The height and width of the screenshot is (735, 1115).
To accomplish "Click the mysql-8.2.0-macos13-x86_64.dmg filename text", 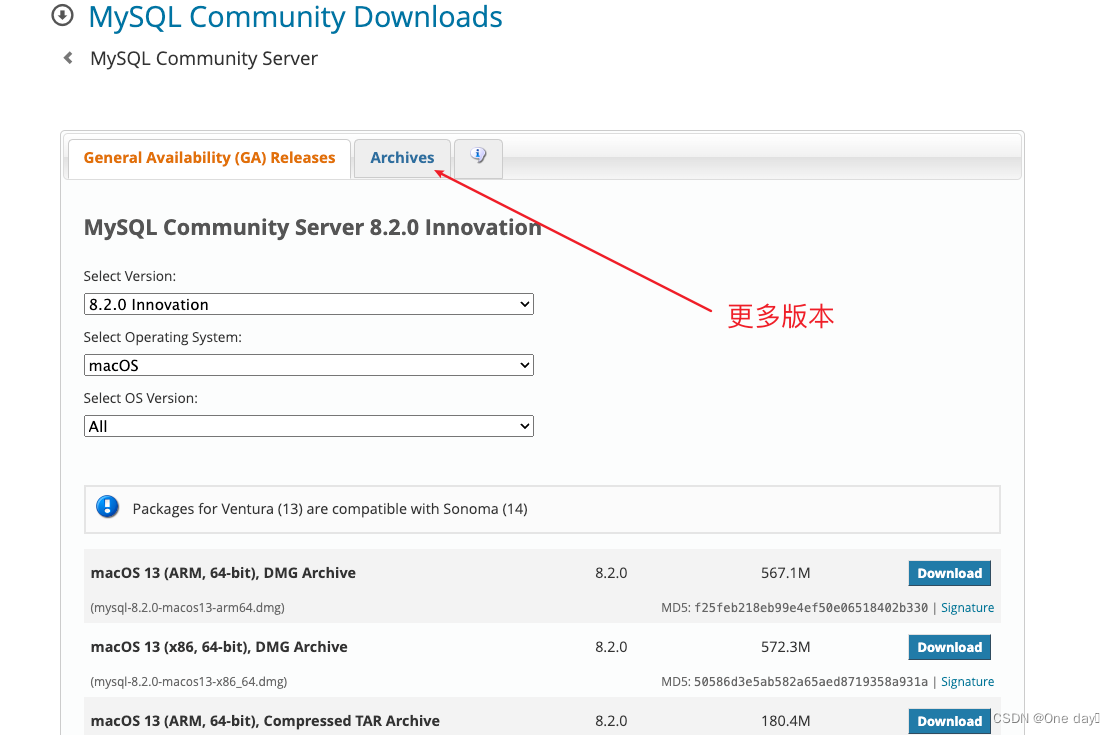I will coord(189,681).
